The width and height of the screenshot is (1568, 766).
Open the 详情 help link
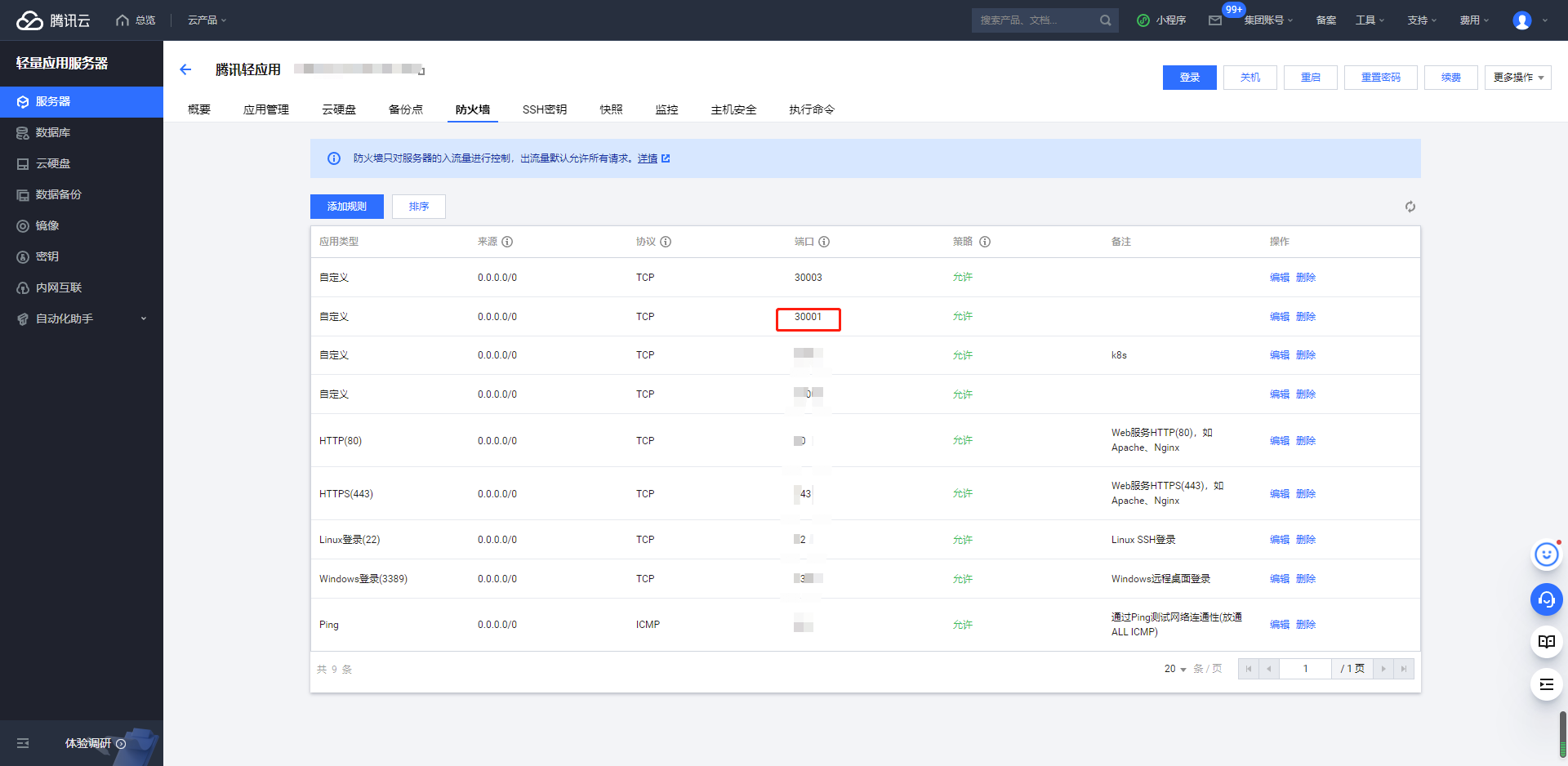click(648, 158)
